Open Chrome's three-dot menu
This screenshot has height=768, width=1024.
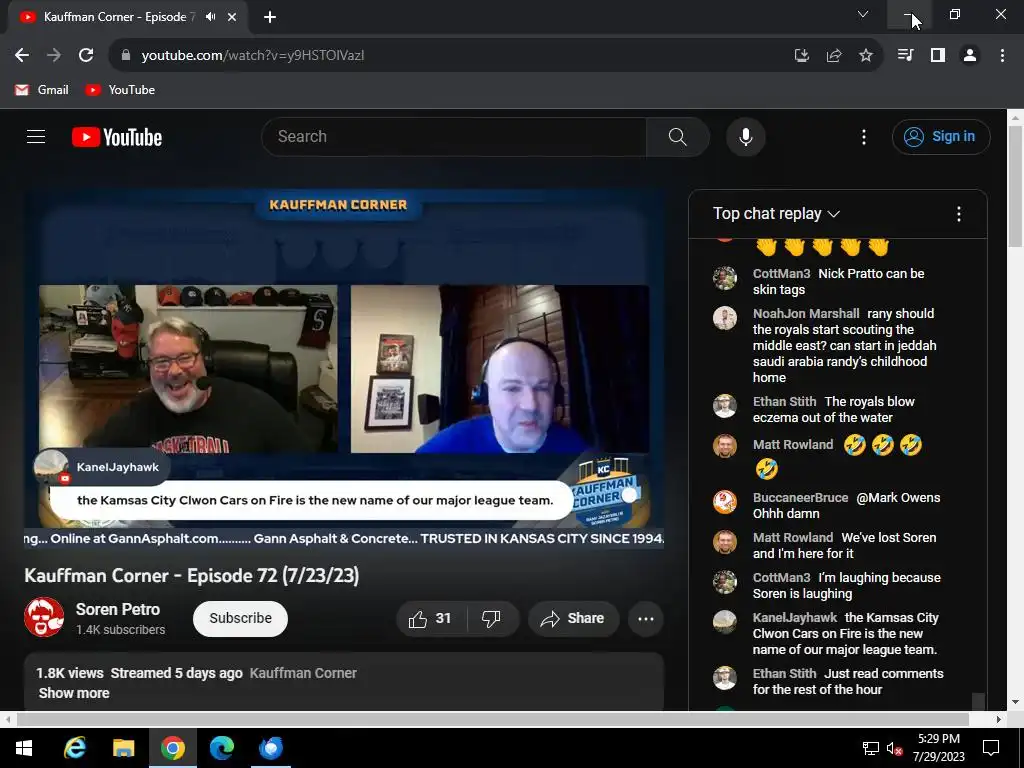point(1002,56)
